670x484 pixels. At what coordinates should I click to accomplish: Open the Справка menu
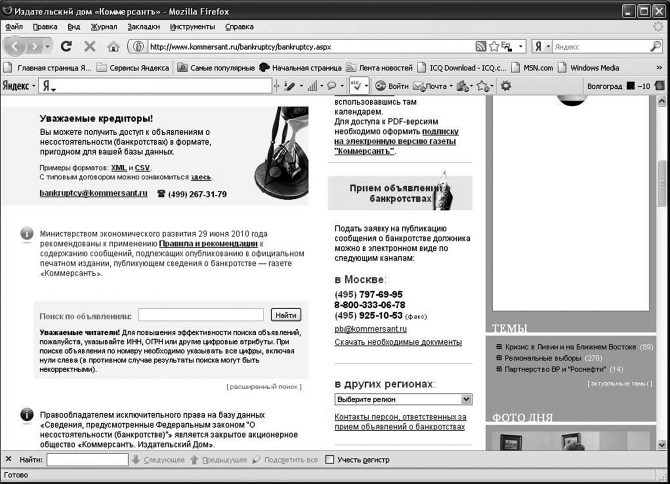click(239, 26)
